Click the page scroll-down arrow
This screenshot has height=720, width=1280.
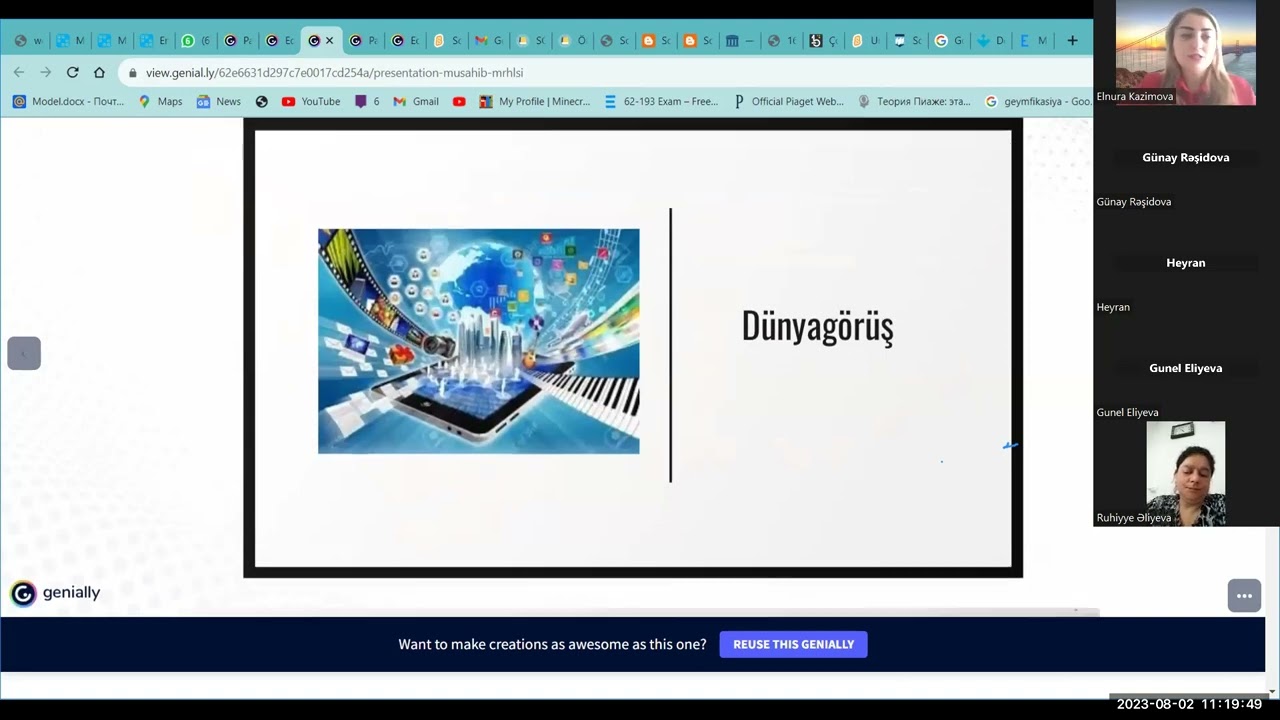(x=1272, y=691)
